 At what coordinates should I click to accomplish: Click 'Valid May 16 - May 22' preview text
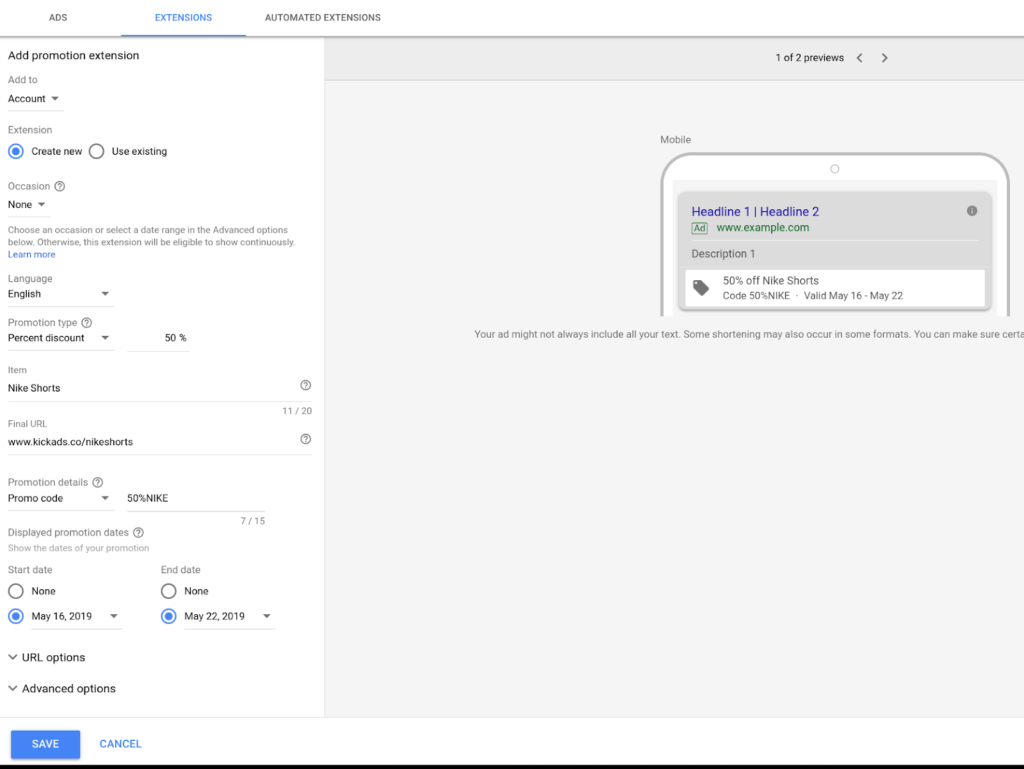coord(853,296)
